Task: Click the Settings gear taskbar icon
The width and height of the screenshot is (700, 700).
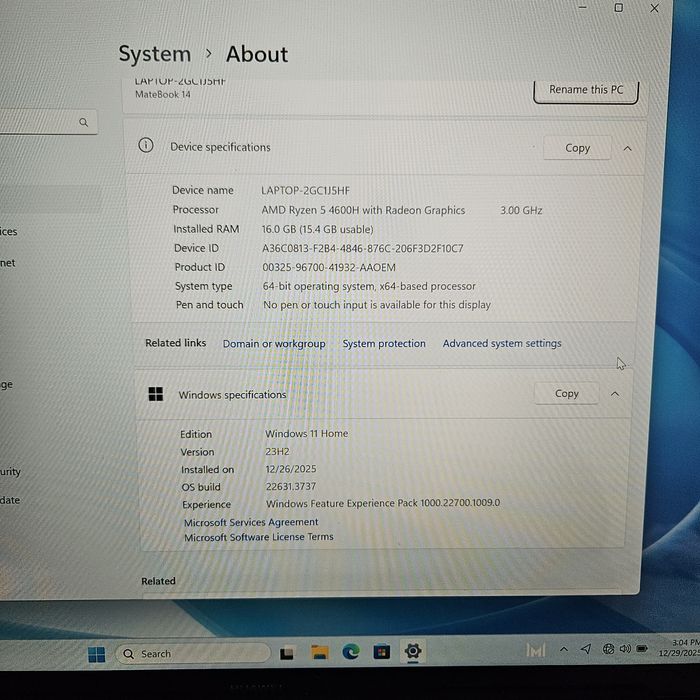Action: coord(413,651)
